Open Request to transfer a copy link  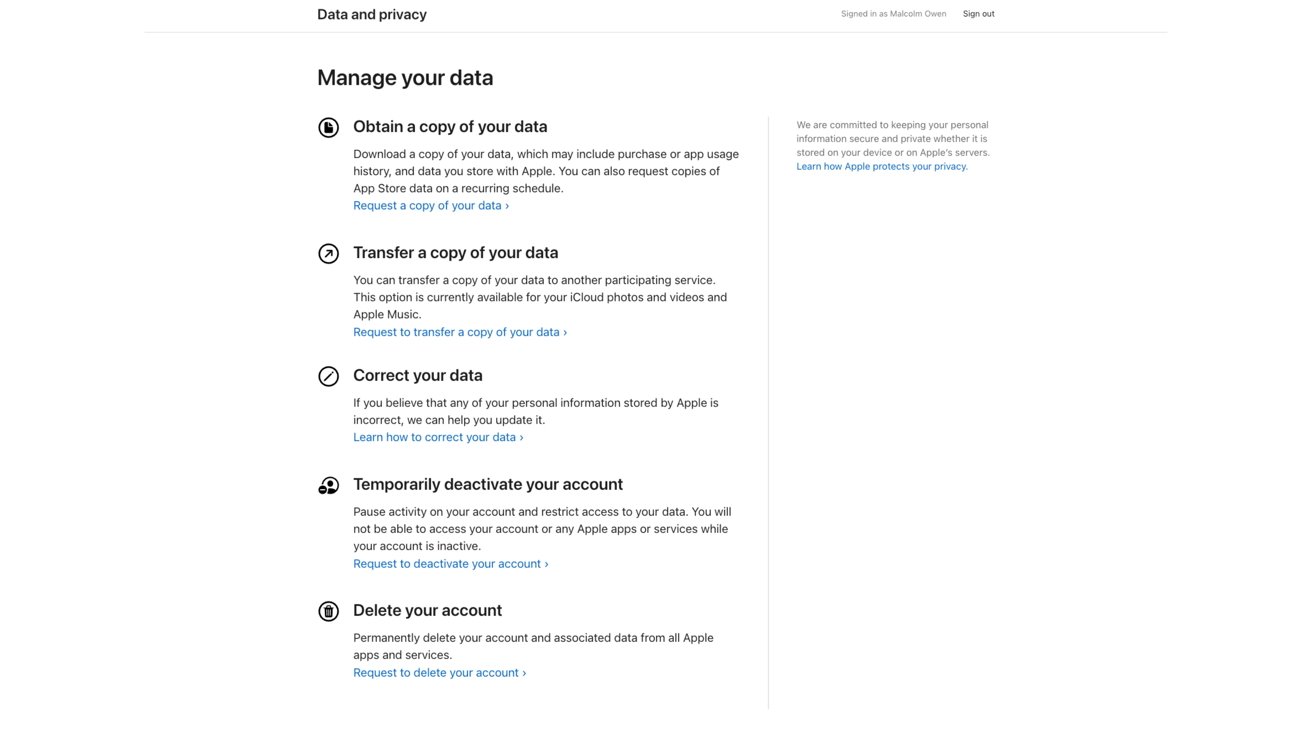pyautogui.click(x=460, y=332)
